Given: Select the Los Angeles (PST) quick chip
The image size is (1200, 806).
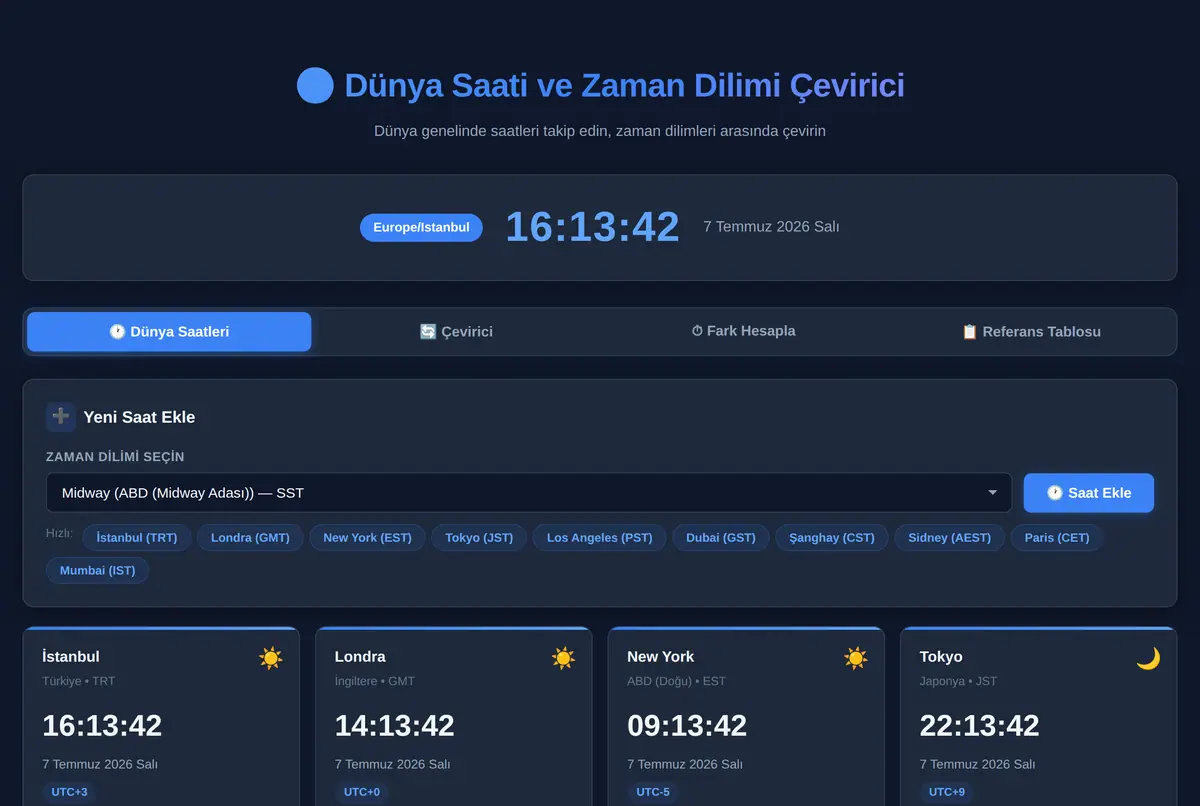Looking at the screenshot, I should tap(599, 538).
